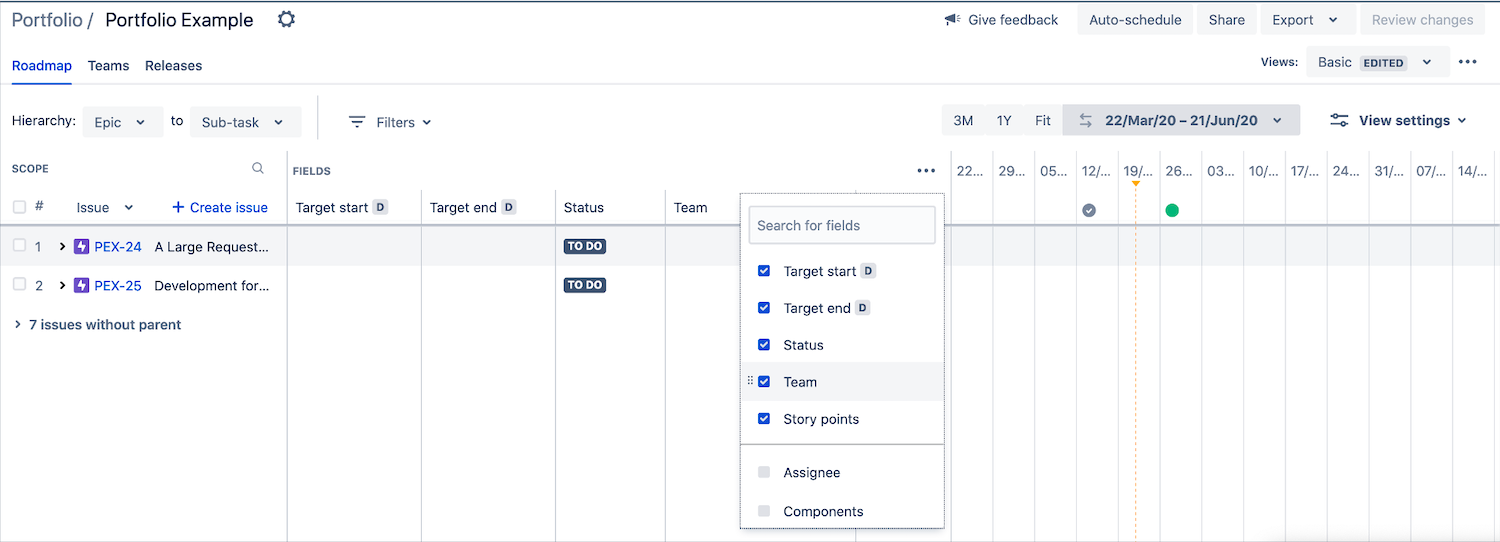
Task: Click the Search for fields input
Action: 842,225
